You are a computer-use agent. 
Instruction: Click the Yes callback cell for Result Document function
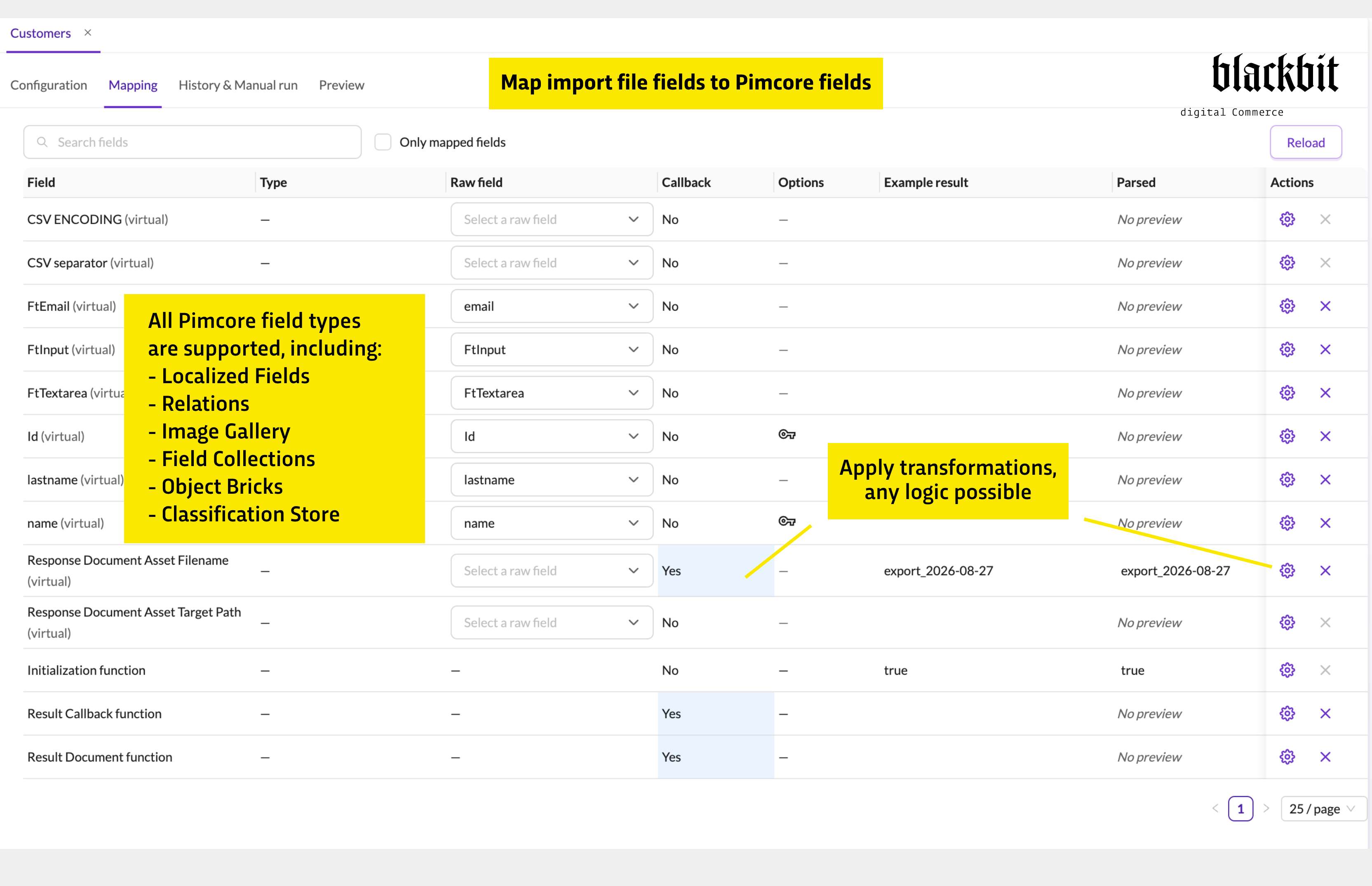point(716,756)
